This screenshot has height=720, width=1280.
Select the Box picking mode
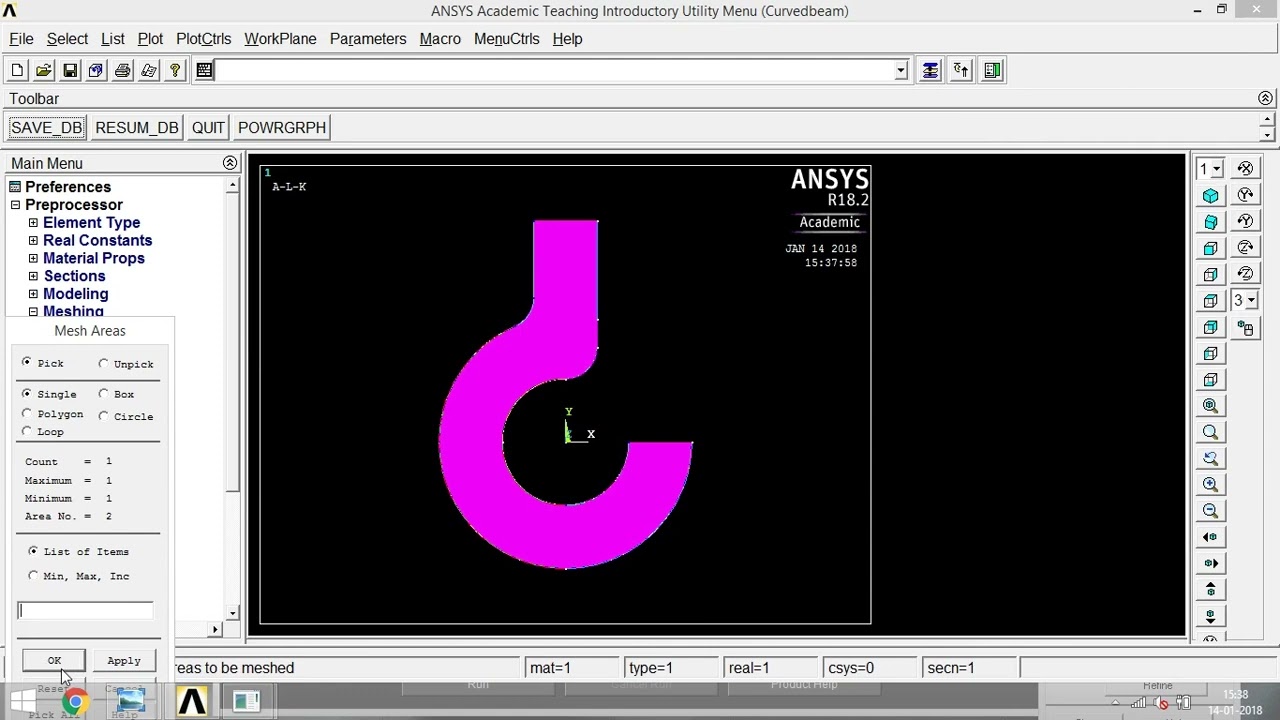tap(103, 393)
